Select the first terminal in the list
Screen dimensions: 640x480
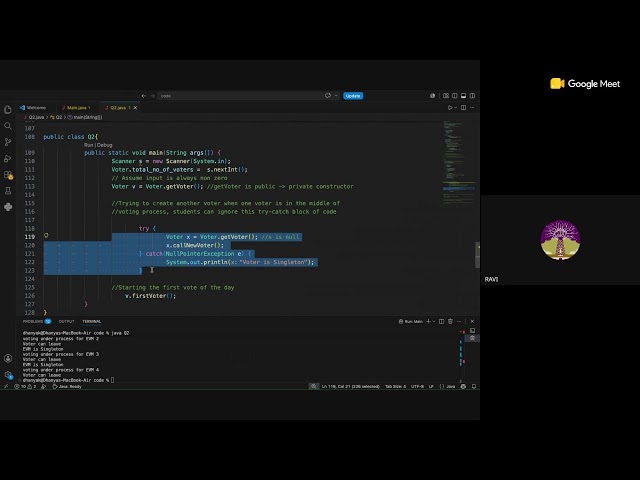473,331
